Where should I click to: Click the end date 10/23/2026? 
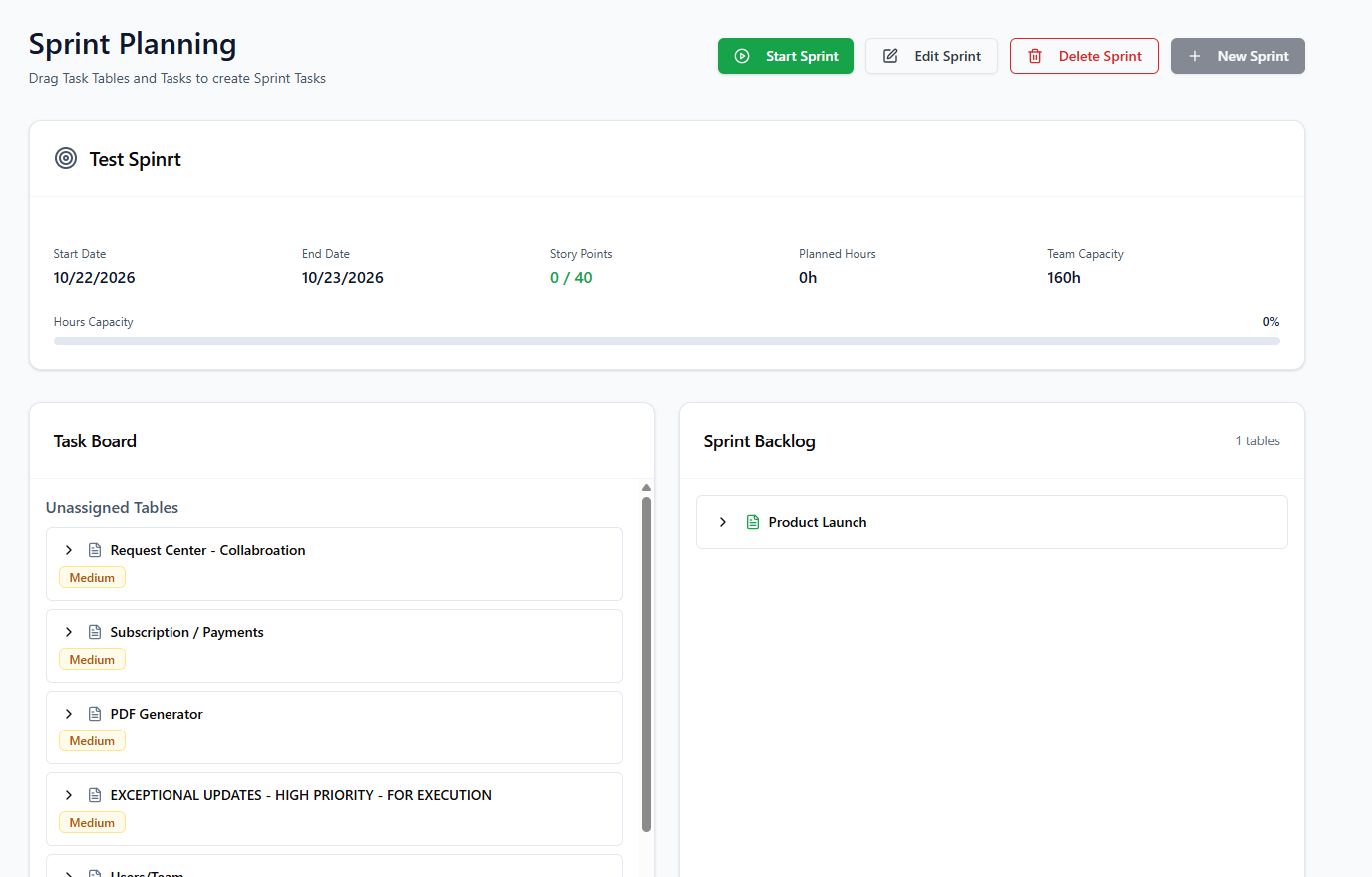click(343, 278)
